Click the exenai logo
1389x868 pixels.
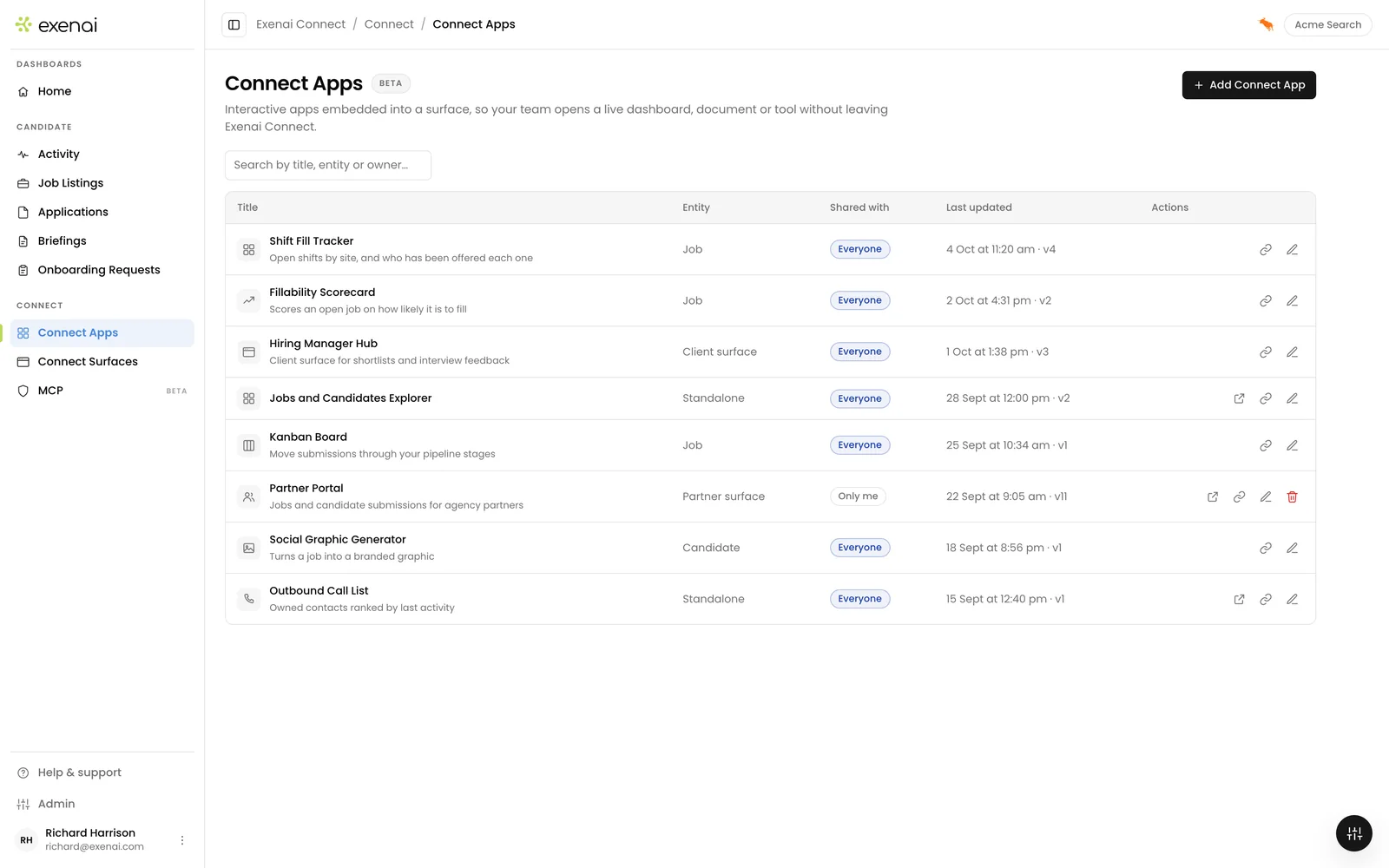click(56, 25)
